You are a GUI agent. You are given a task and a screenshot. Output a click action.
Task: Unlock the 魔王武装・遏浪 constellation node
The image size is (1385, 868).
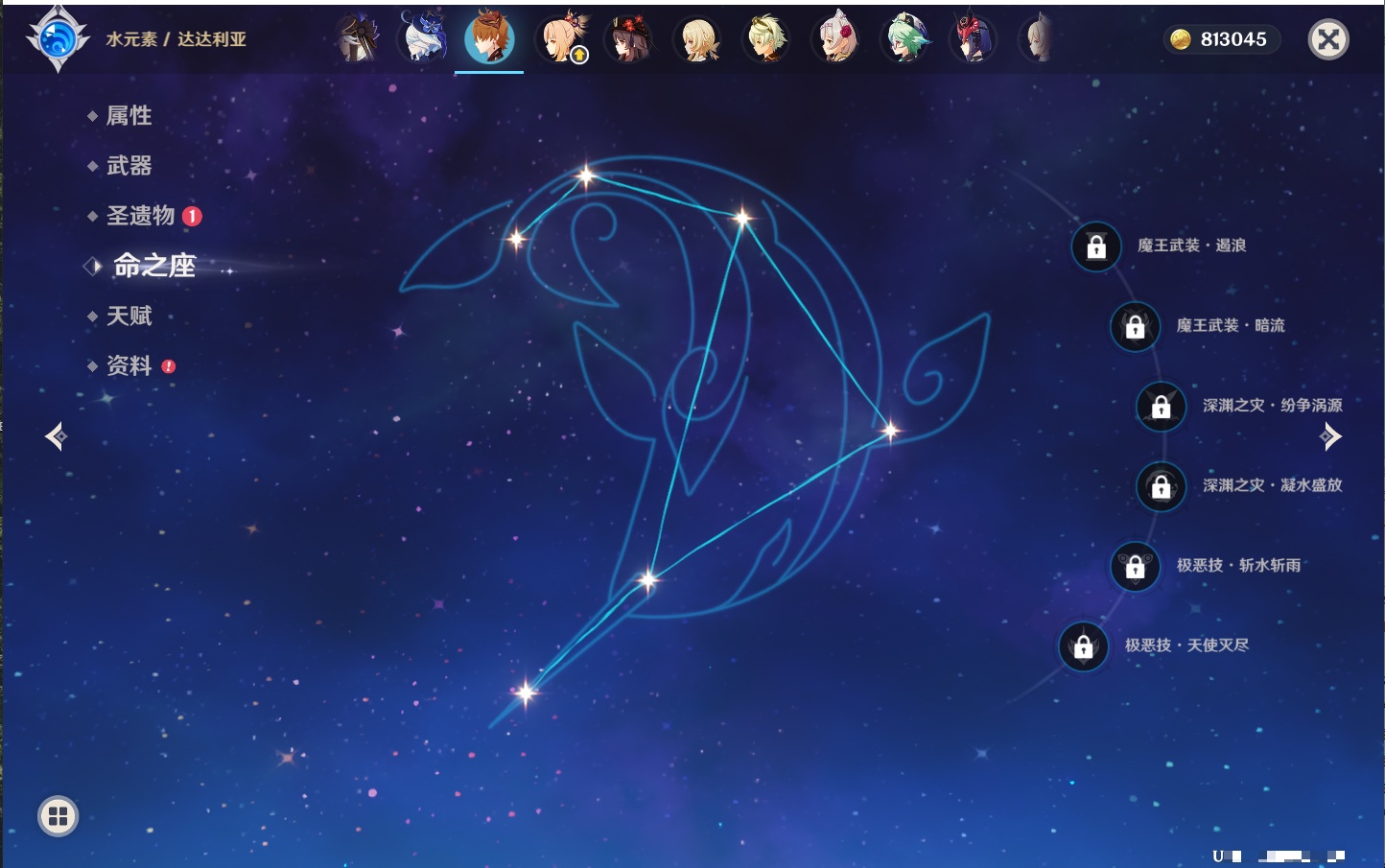pyautogui.click(x=1096, y=246)
